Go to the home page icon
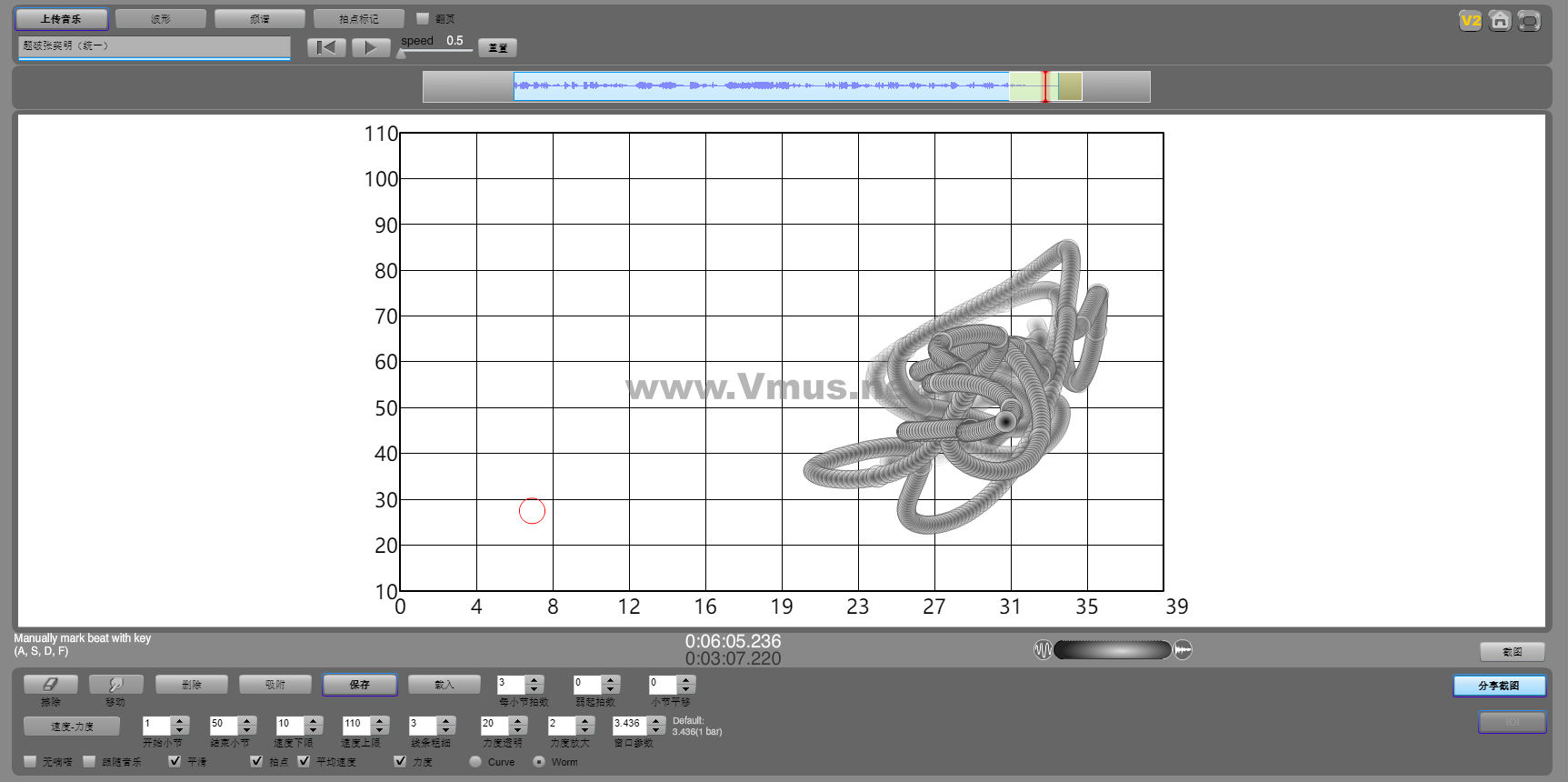 1500,20
